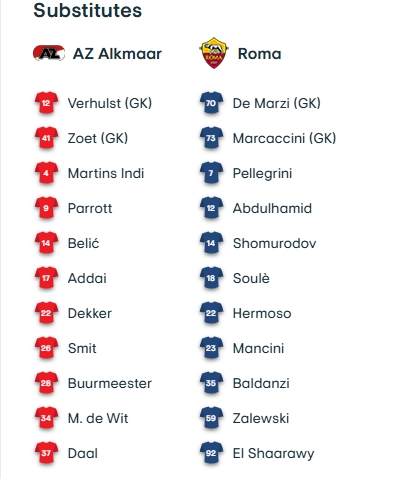
Task: Open the Roma team name link
Action: (260, 54)
